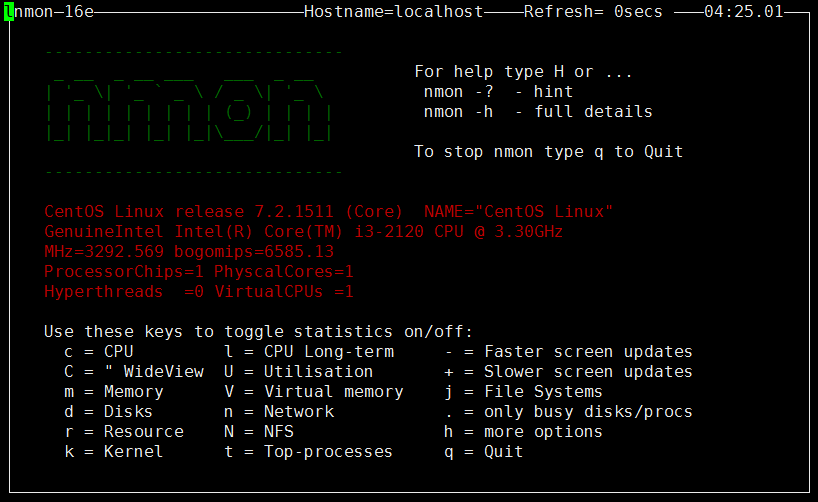The width and height of the screenshot is (818, 502).
Task: Click the 'k = Kernel' entry
Action: coord(114,452)
